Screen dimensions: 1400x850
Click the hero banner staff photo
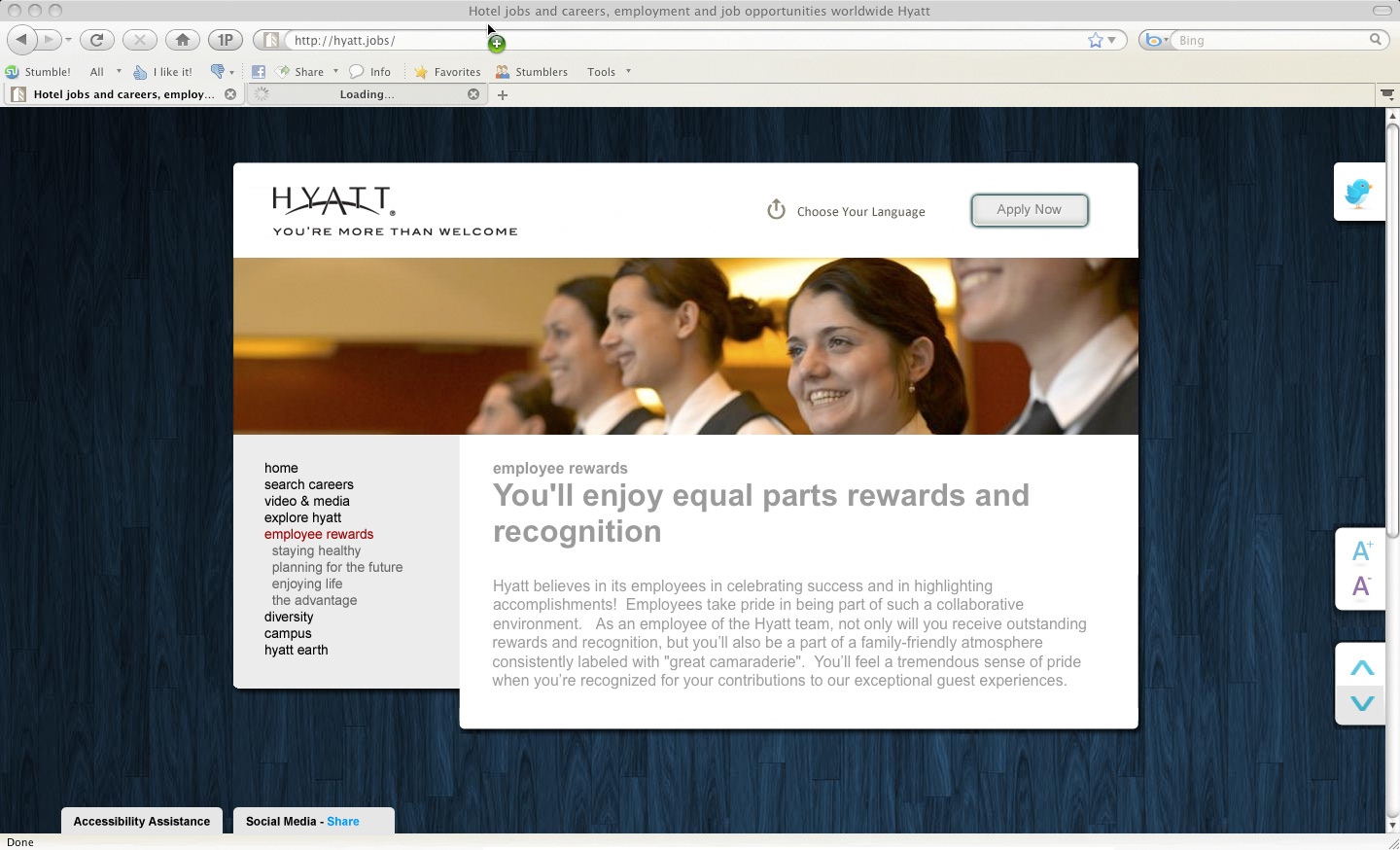point(685,346)
